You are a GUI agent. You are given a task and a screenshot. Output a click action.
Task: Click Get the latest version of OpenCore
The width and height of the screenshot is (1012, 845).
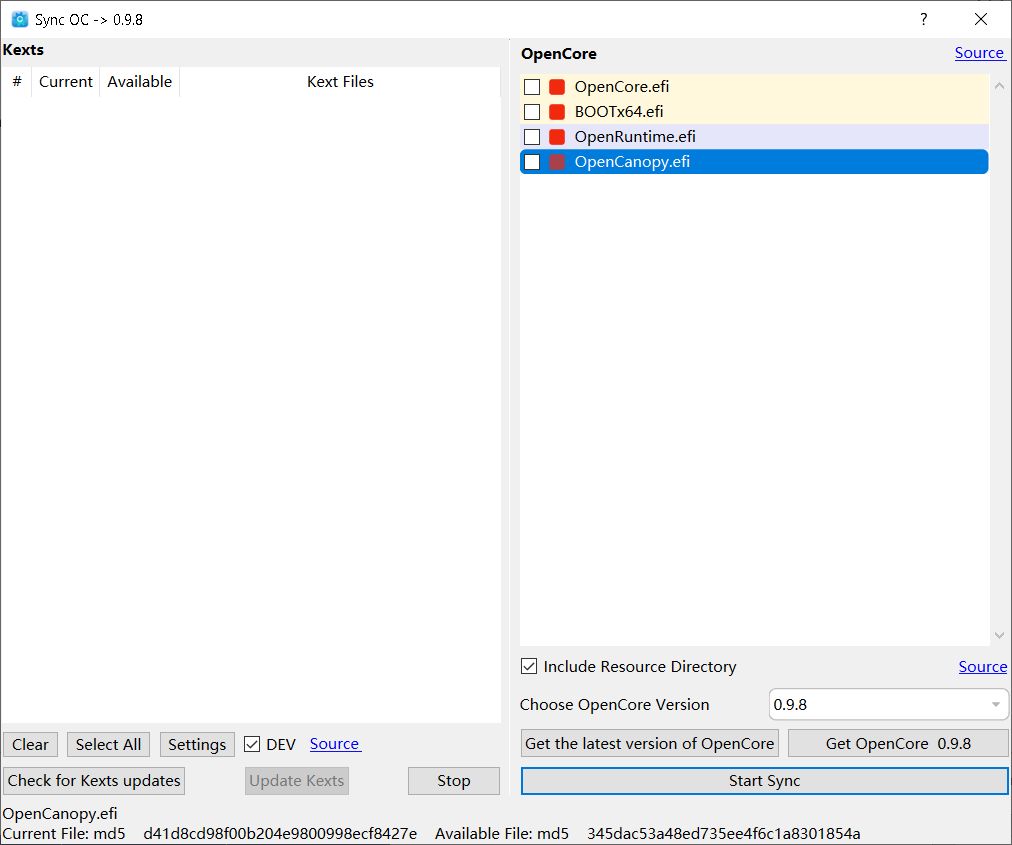(650, 744)
